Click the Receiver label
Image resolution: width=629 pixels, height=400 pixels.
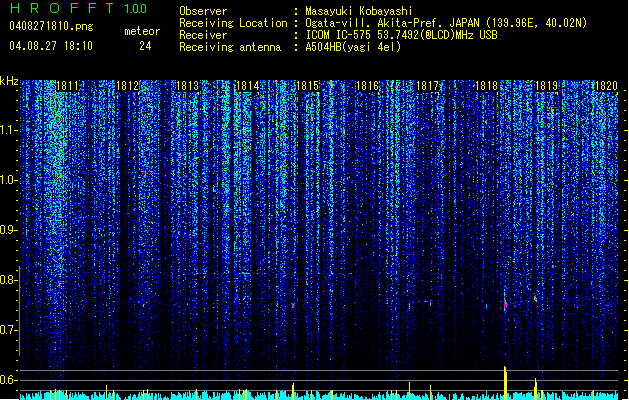(203, 35)
